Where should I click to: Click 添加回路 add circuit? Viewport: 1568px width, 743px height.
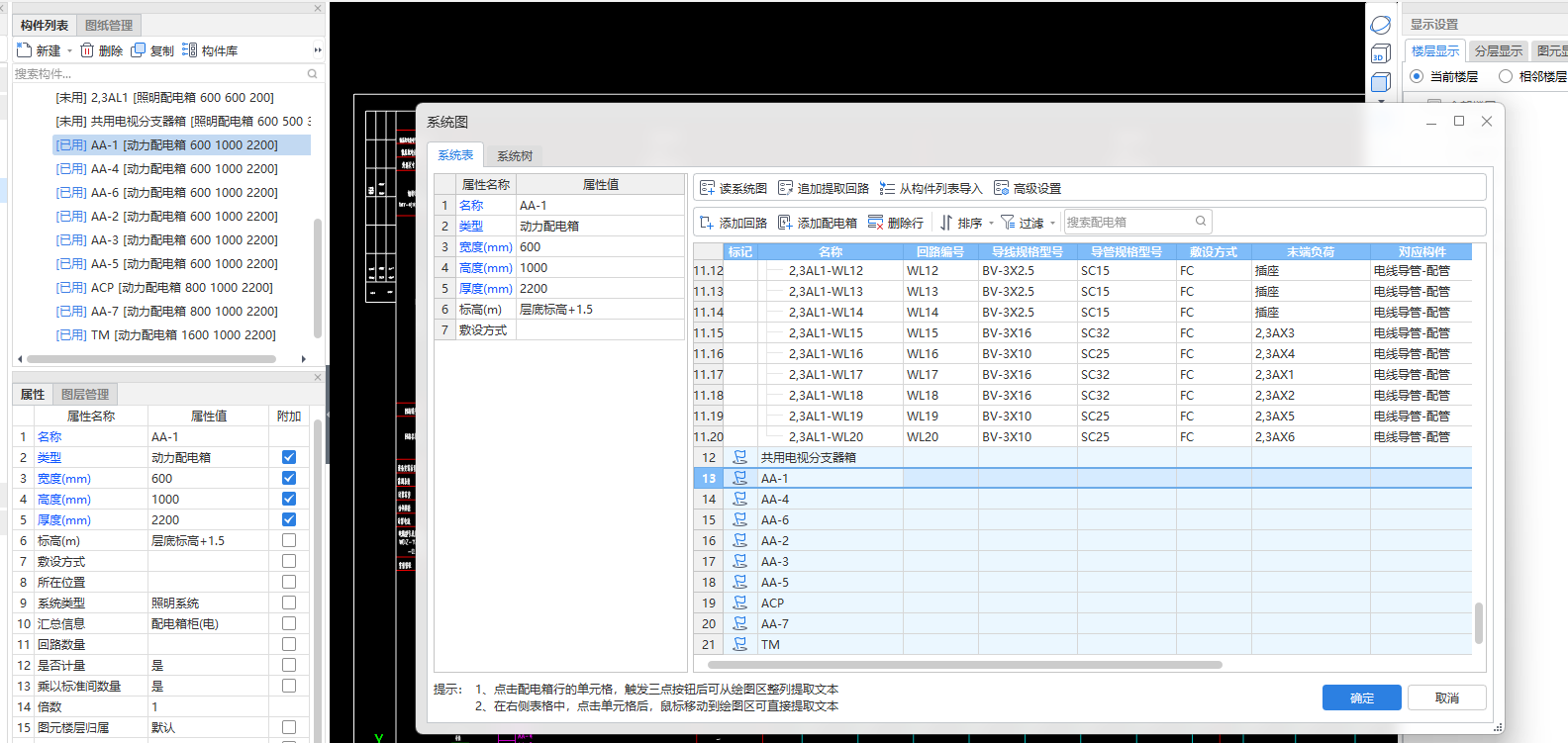[734, 223]
